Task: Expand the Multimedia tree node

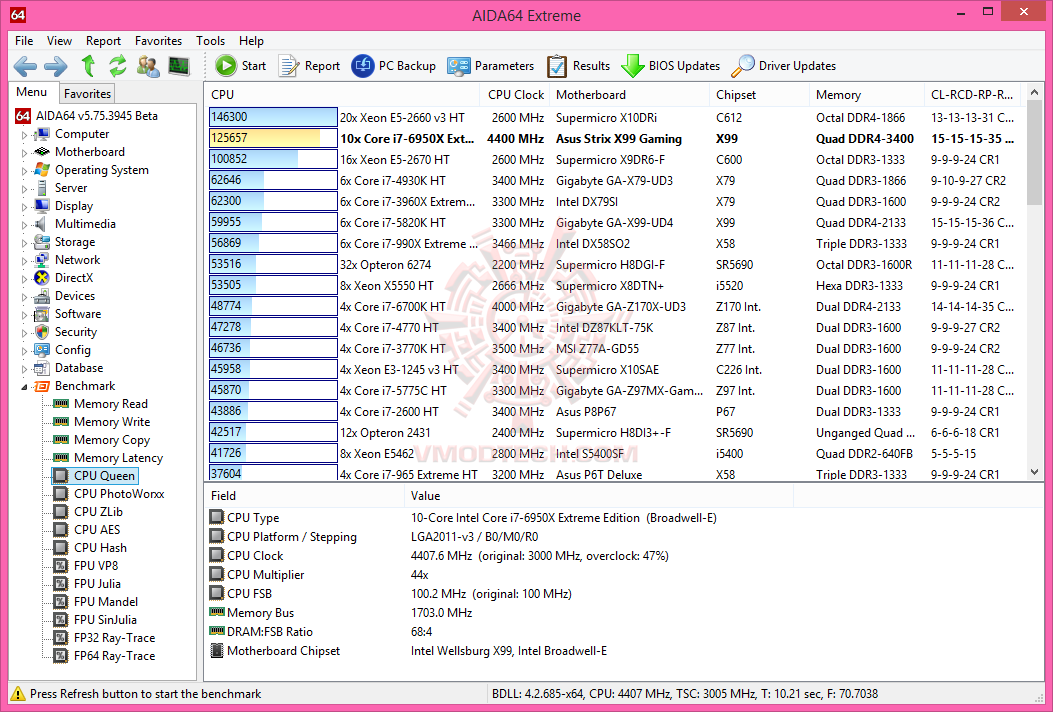Action: (24, 224)
